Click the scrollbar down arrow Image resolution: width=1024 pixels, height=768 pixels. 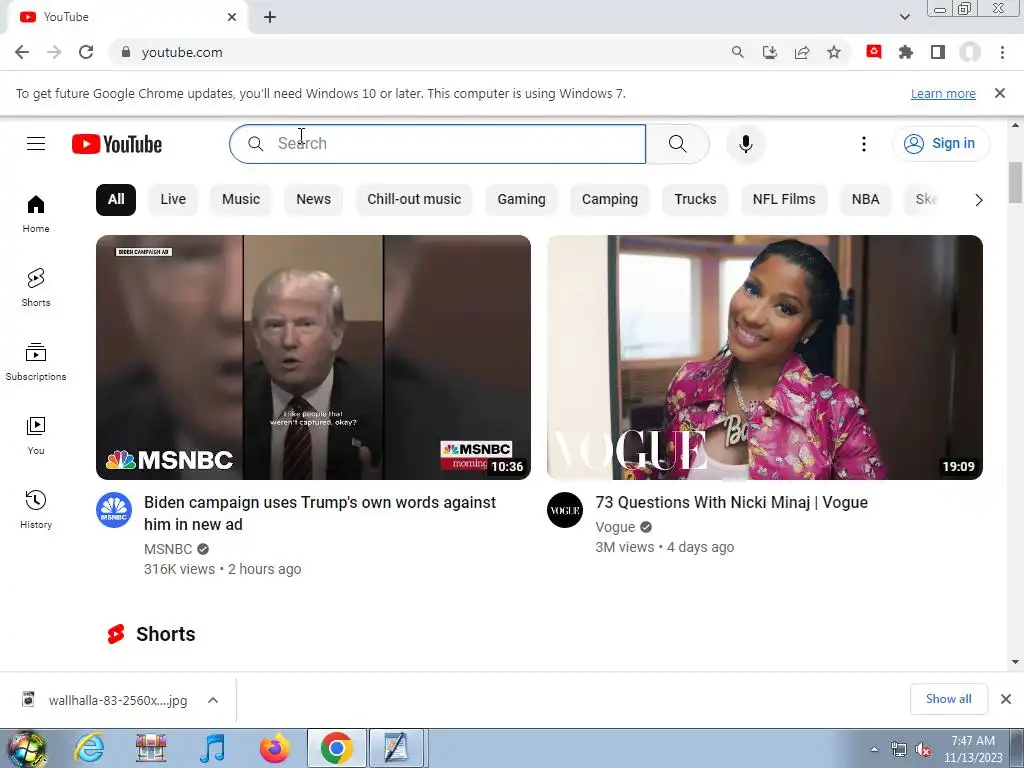click(1015, 662)
